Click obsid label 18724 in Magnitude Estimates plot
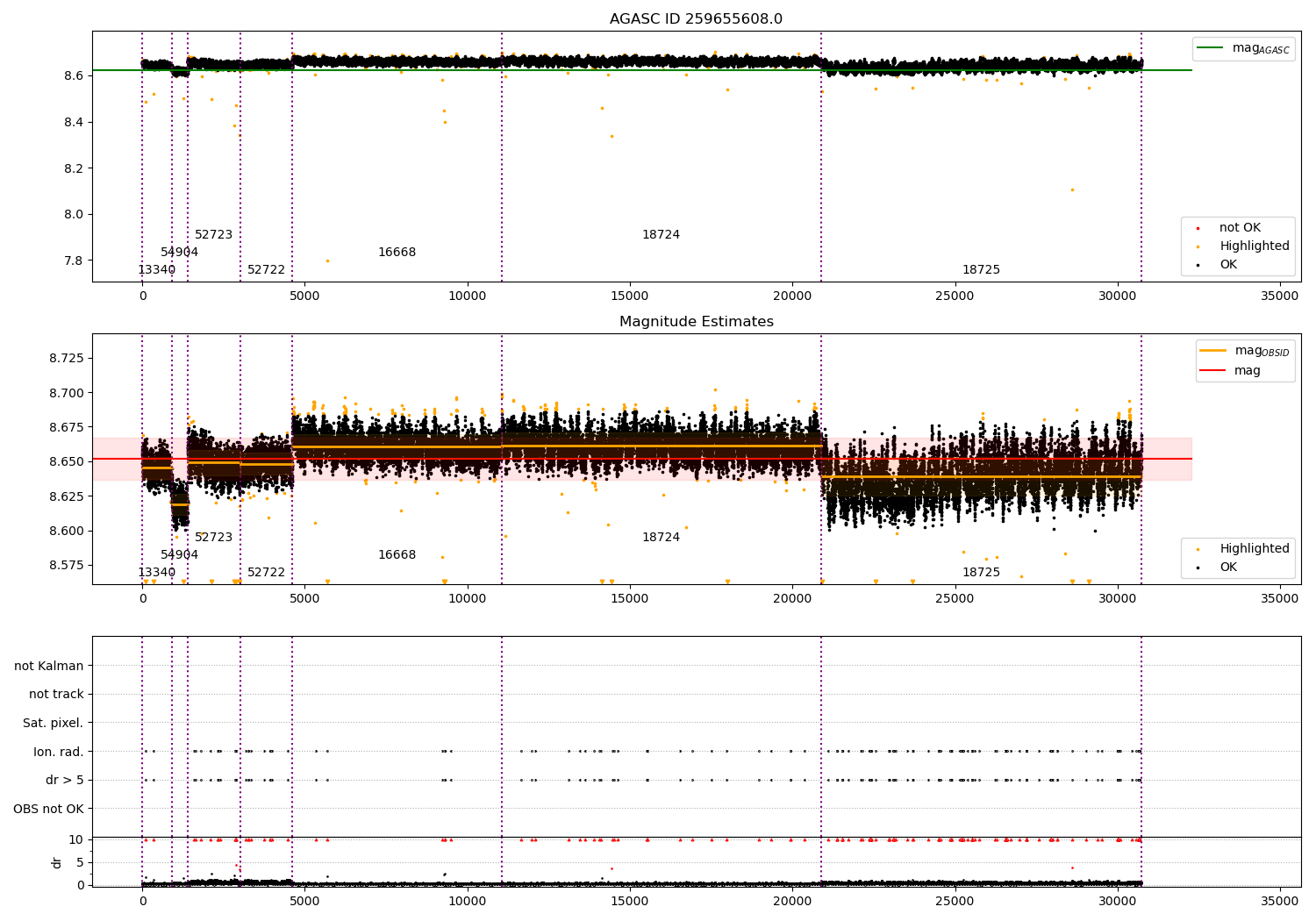1316x921 pixels. click(661, 538)
